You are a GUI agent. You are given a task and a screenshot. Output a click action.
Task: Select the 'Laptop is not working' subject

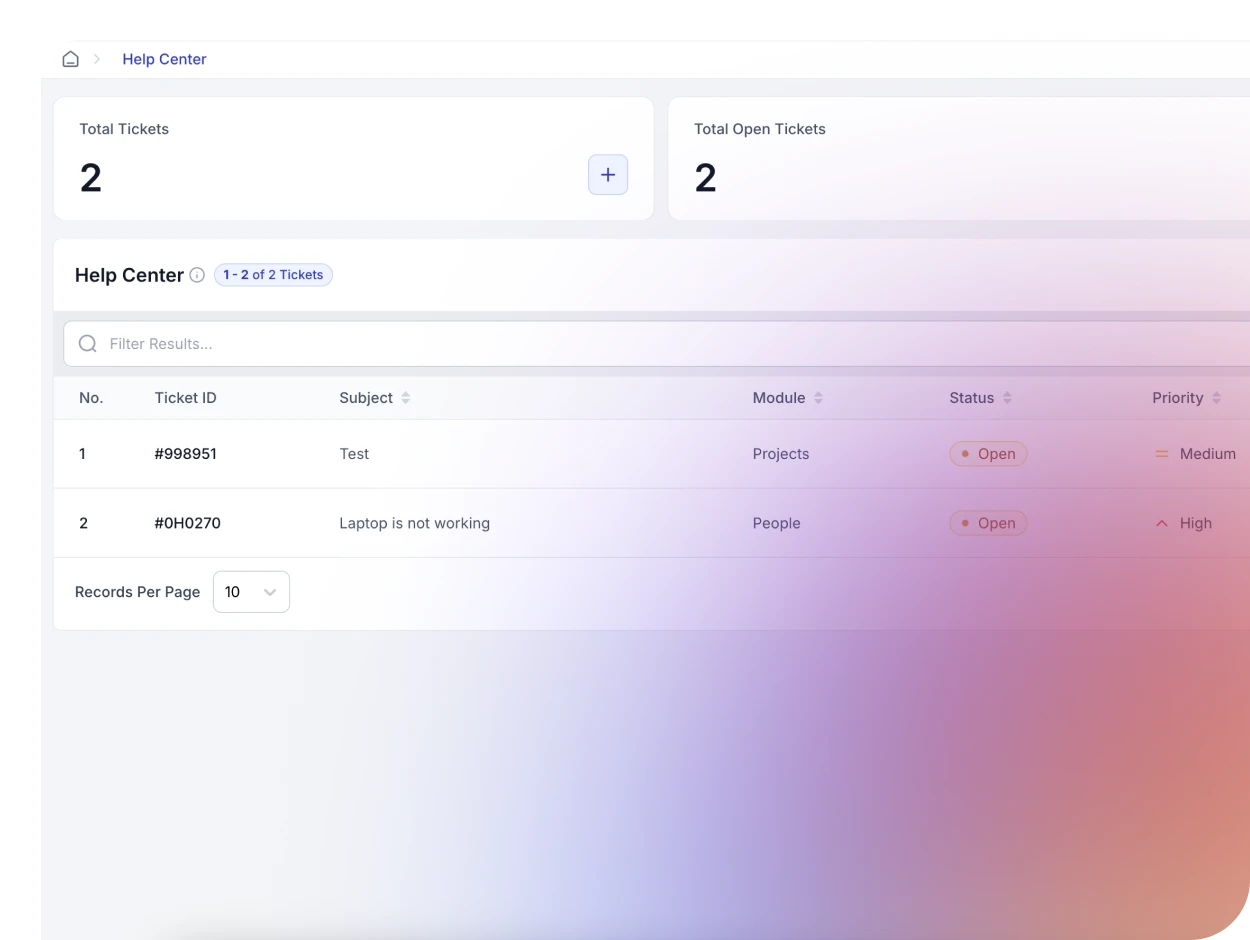414,523
